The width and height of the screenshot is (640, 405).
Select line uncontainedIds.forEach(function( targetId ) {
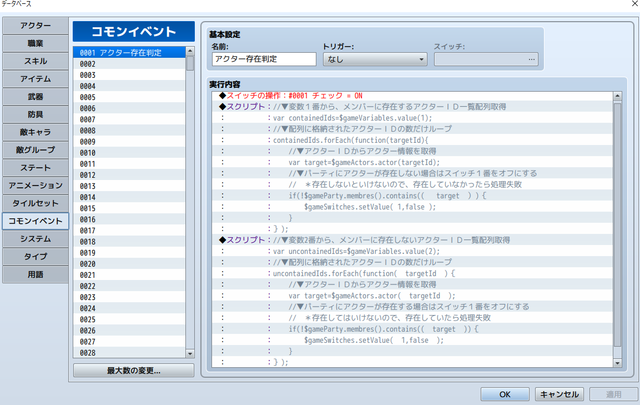pos(412,273)
